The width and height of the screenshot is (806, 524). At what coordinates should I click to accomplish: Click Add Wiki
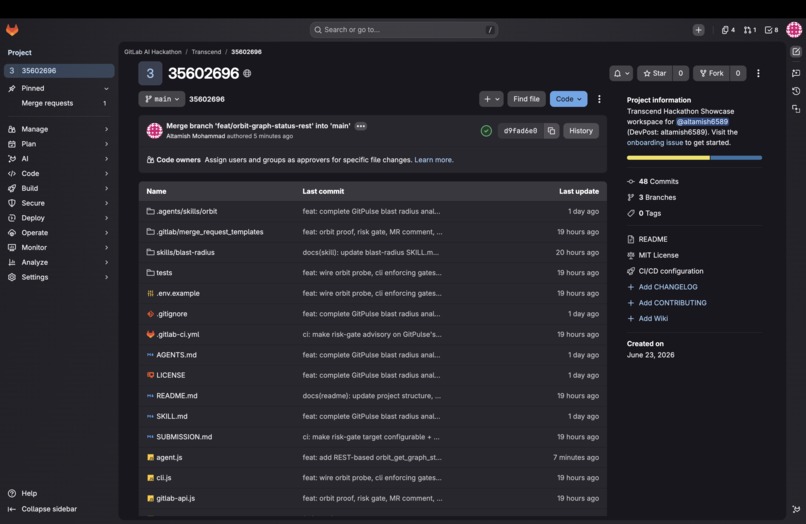(648, 319)
